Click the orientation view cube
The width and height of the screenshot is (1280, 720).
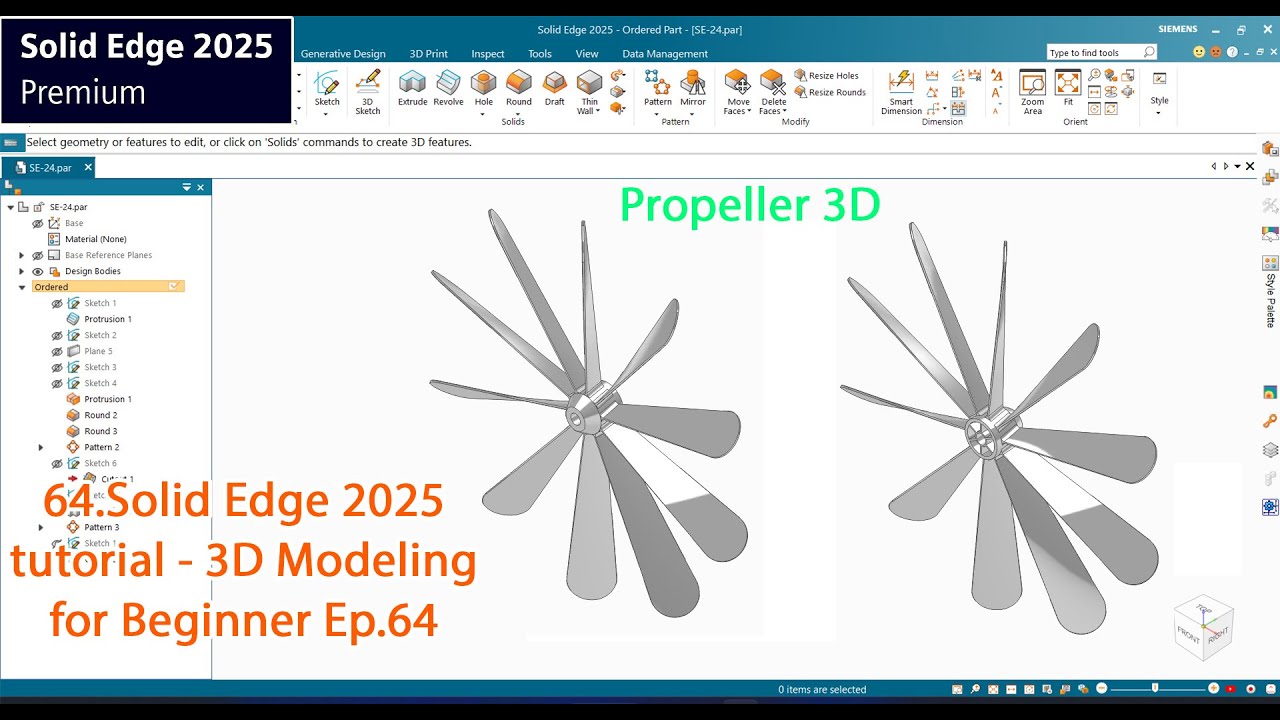(1204, 627)
